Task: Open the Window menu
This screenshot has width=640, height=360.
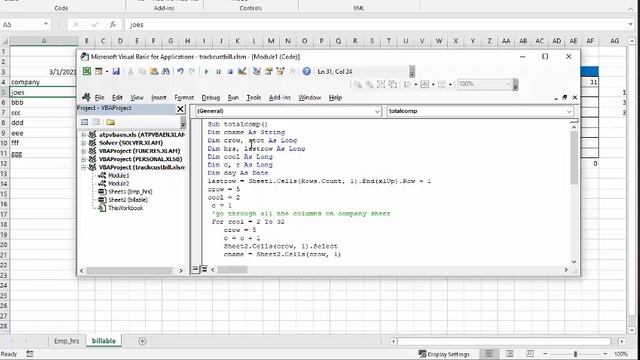Action: pos(309,98)
